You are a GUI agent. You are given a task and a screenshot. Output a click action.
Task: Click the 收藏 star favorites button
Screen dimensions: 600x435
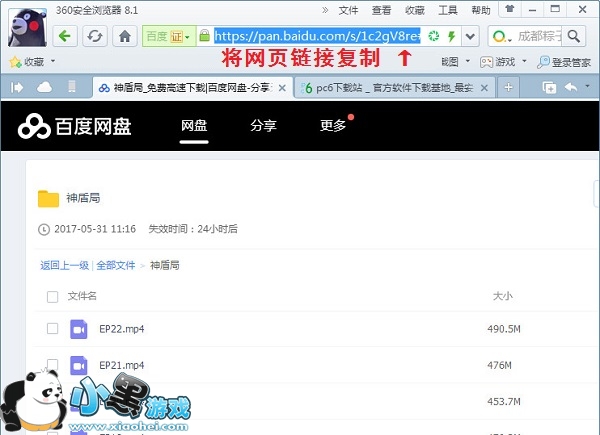27,62
